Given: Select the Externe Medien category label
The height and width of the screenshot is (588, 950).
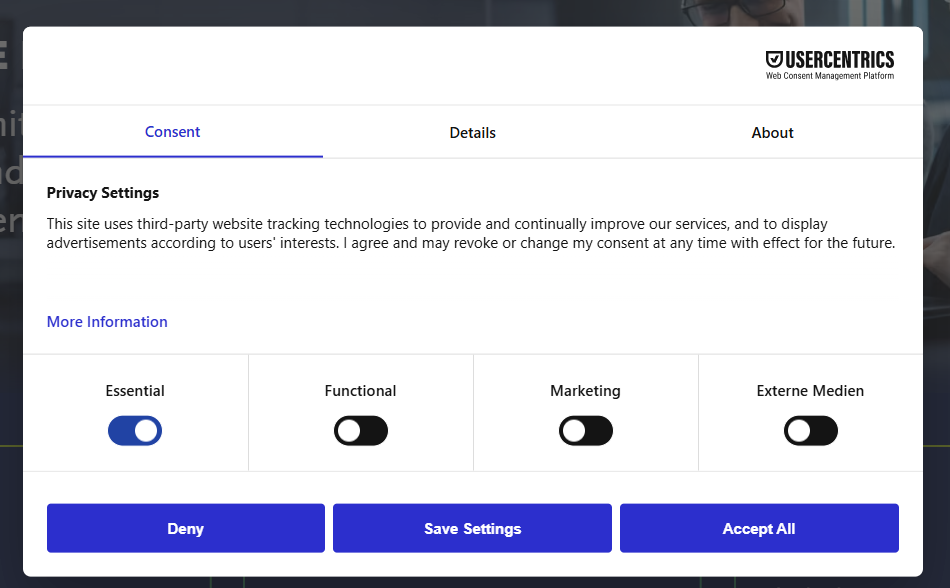Looking at the screenshot, I should (x=810, y=391).
